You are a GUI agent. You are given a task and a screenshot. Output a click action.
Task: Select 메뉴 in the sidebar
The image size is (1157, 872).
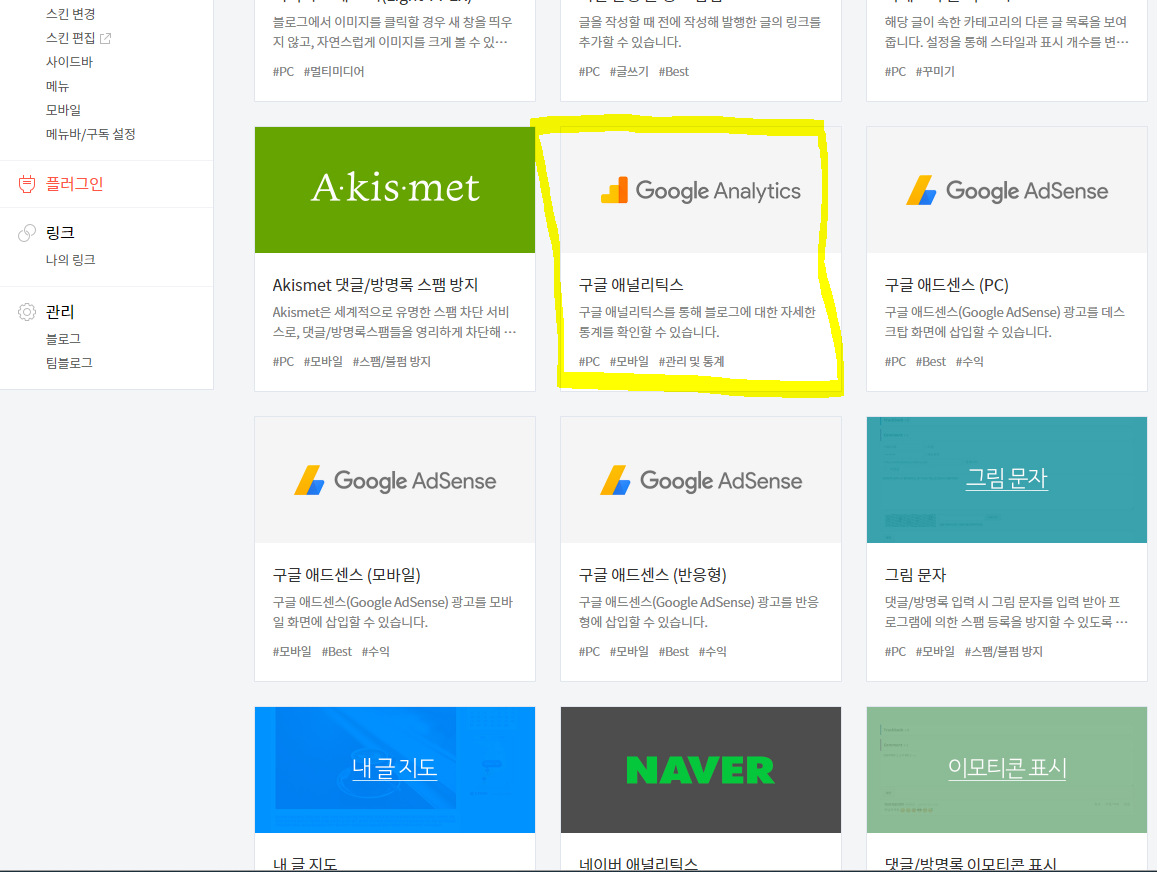point(57,86)
